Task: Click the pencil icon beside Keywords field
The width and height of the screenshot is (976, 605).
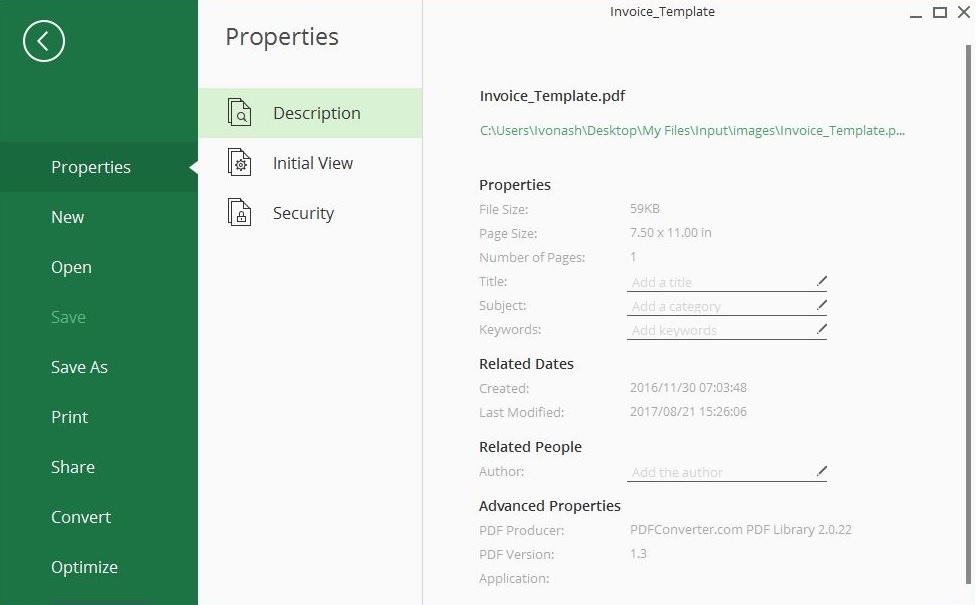Action: click(x=821, y=329)
